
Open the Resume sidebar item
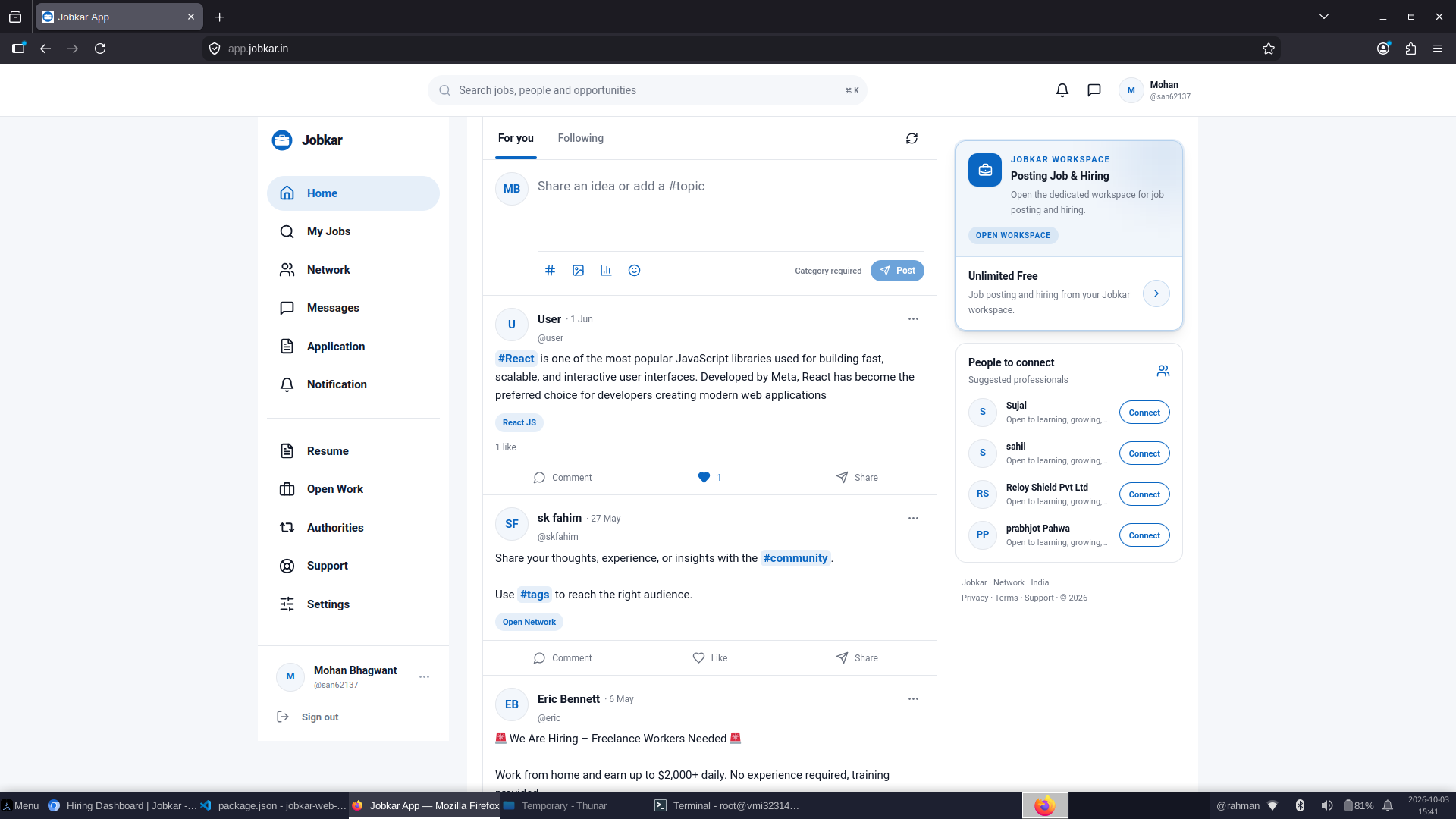click(353, 451)
